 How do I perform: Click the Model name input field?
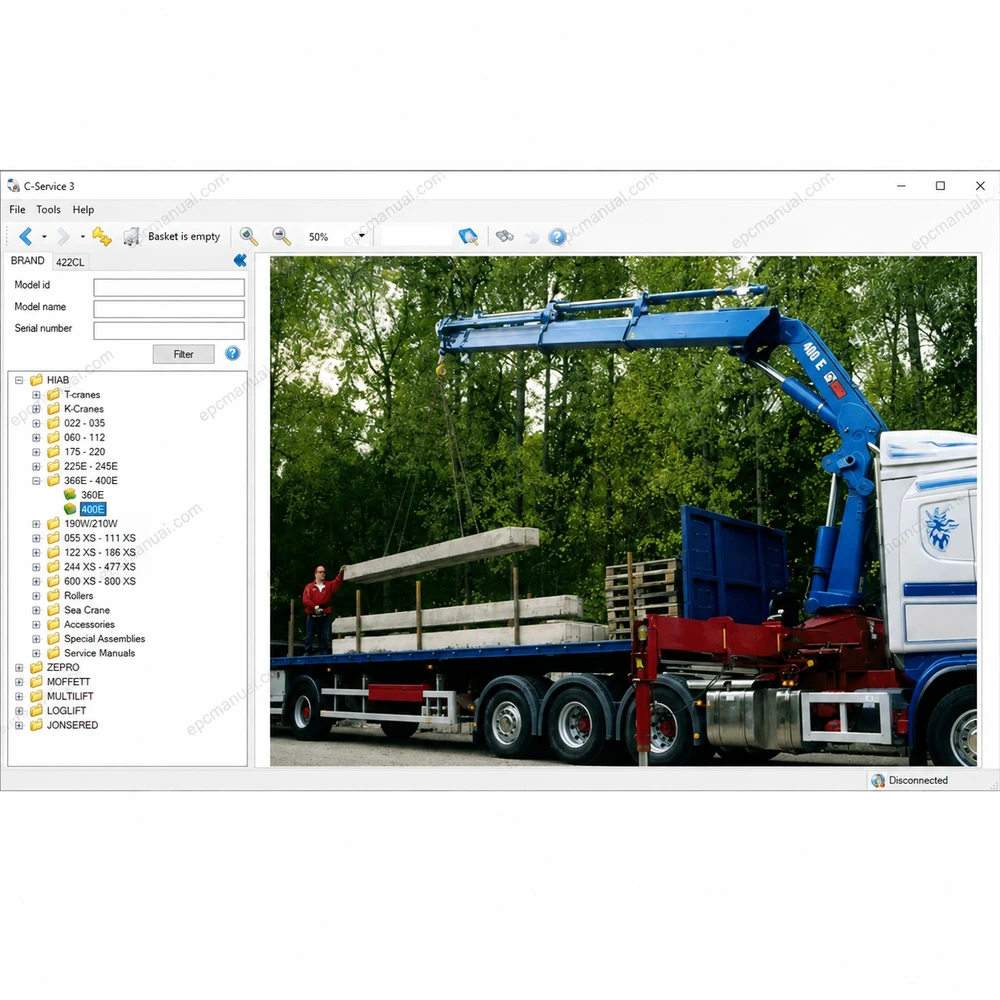coord(169,309)
